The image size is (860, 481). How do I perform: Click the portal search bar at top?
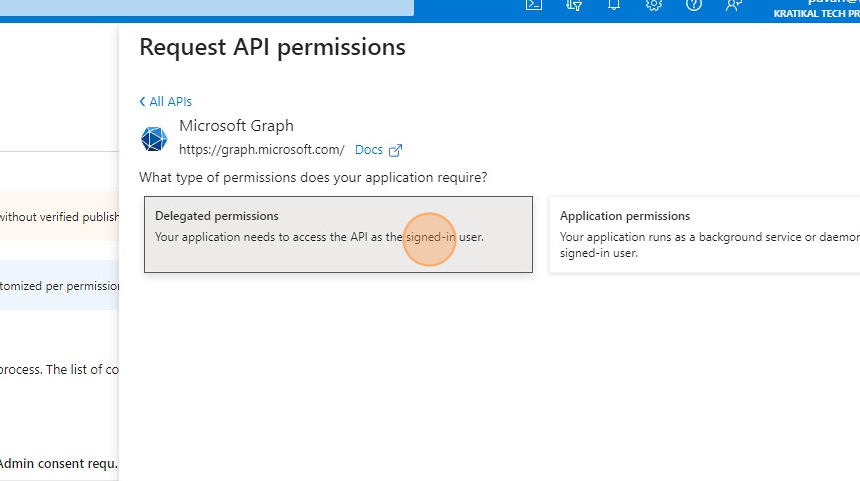[x=207, y=8]
